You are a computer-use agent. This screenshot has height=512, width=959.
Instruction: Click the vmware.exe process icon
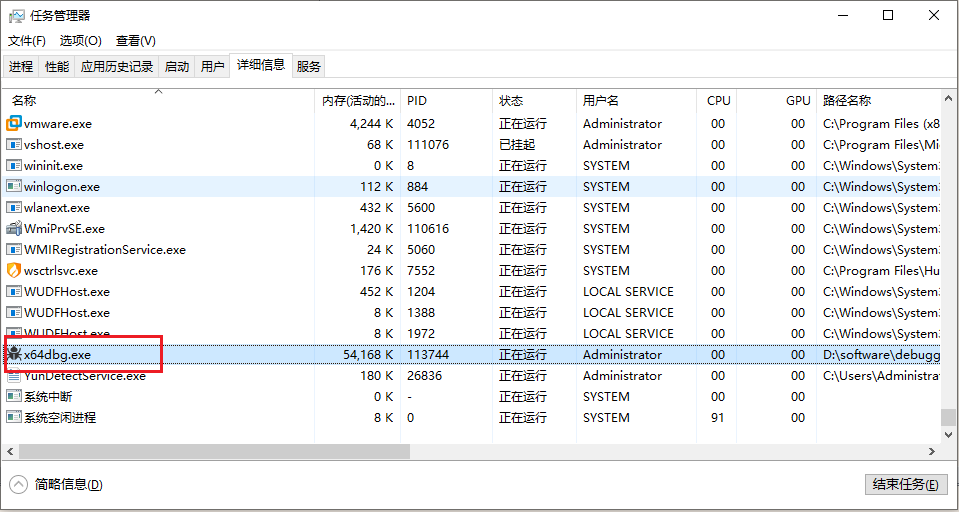tap(14, 124)
